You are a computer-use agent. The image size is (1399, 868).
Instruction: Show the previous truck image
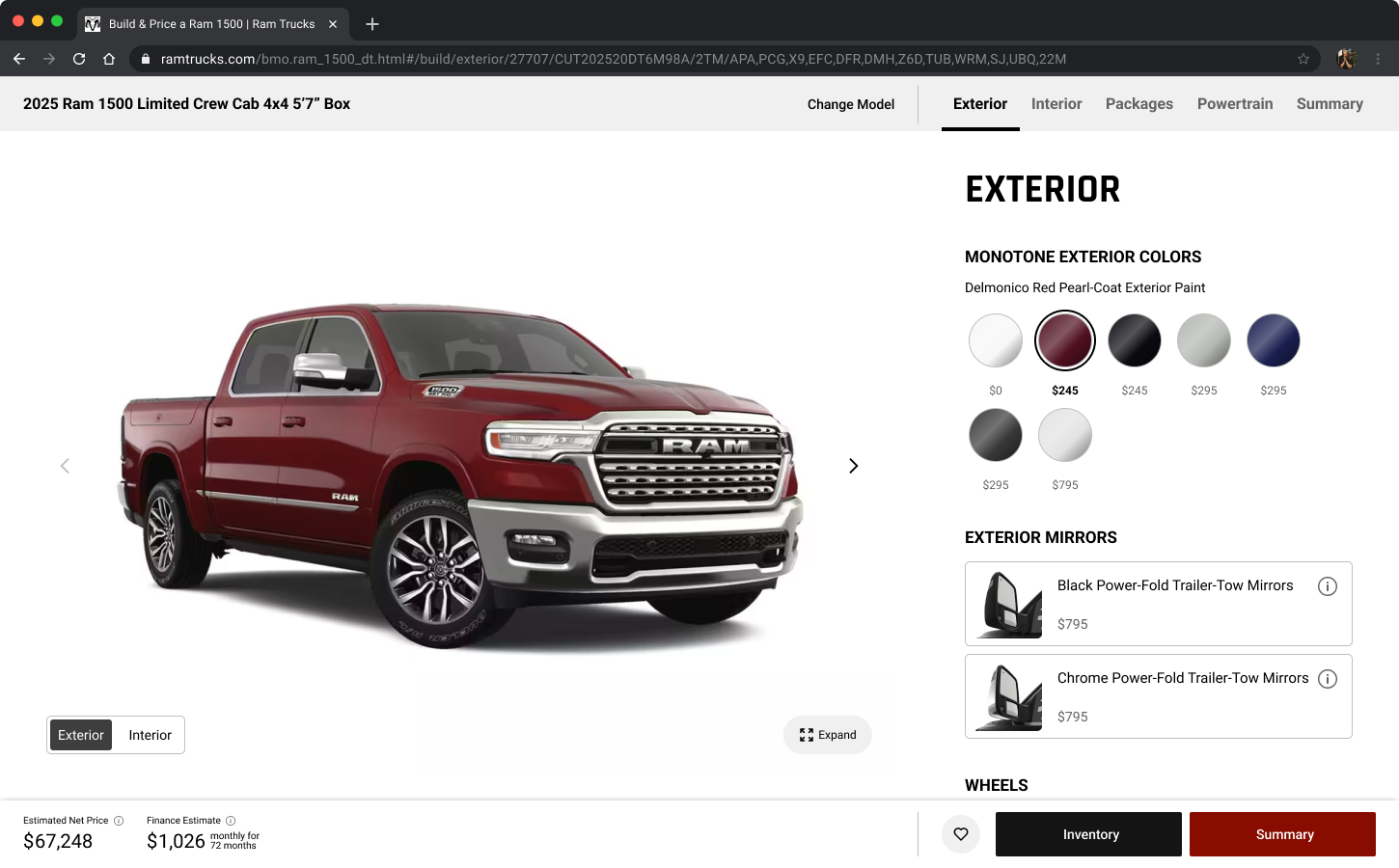(x=65, y=466)
